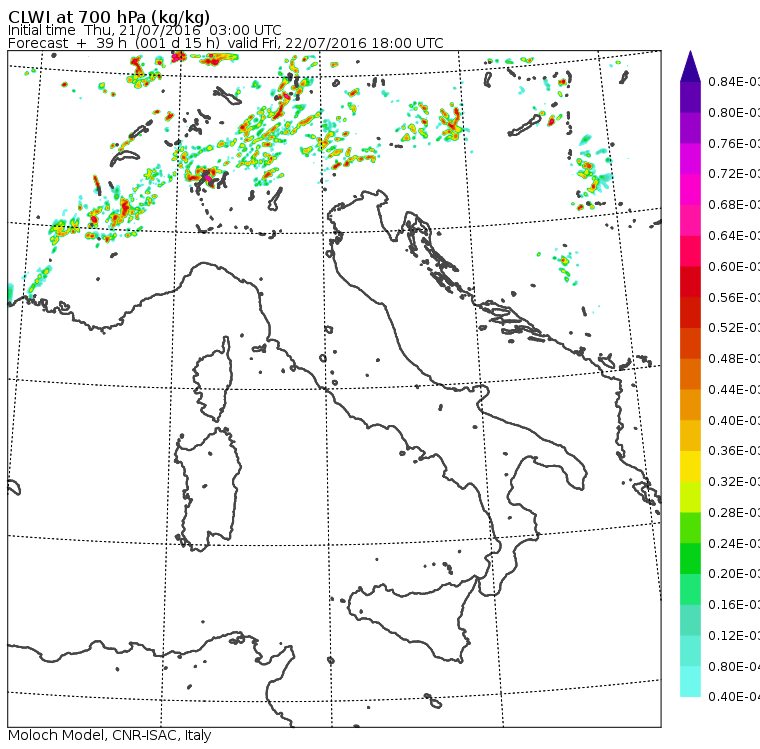Image resolution: width=760 pixels, height=749 pixels.
Task: Select the 0.64E-03 legend value
Action: click(734, 236)
